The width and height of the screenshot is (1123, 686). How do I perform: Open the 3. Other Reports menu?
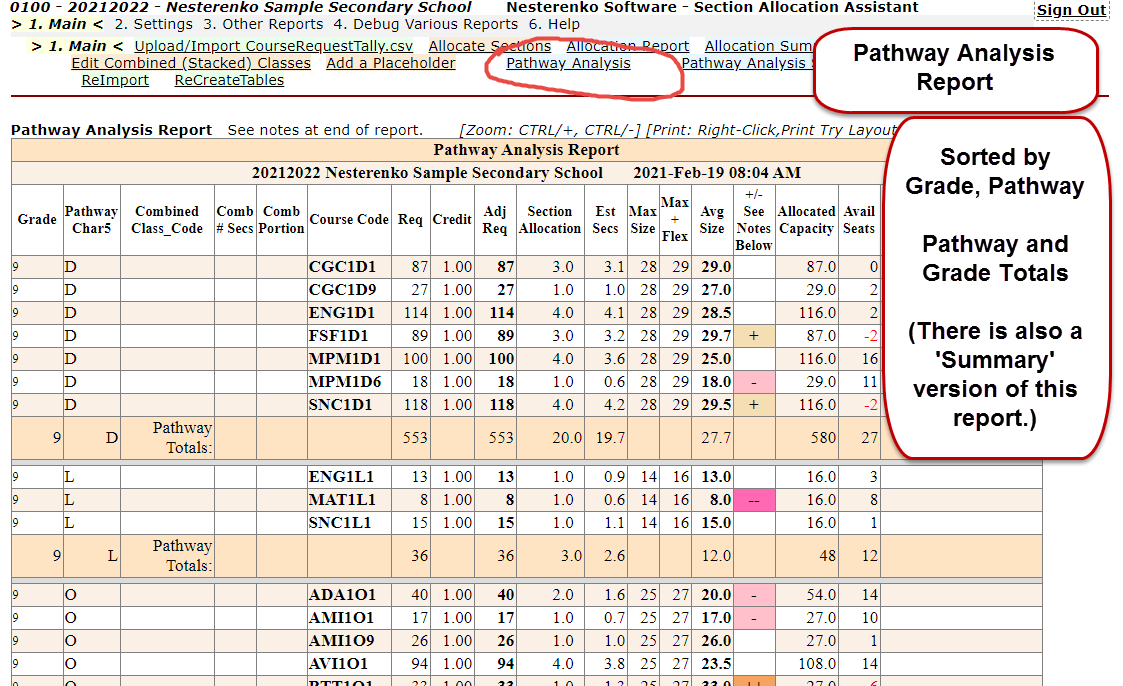pos(263,24)
